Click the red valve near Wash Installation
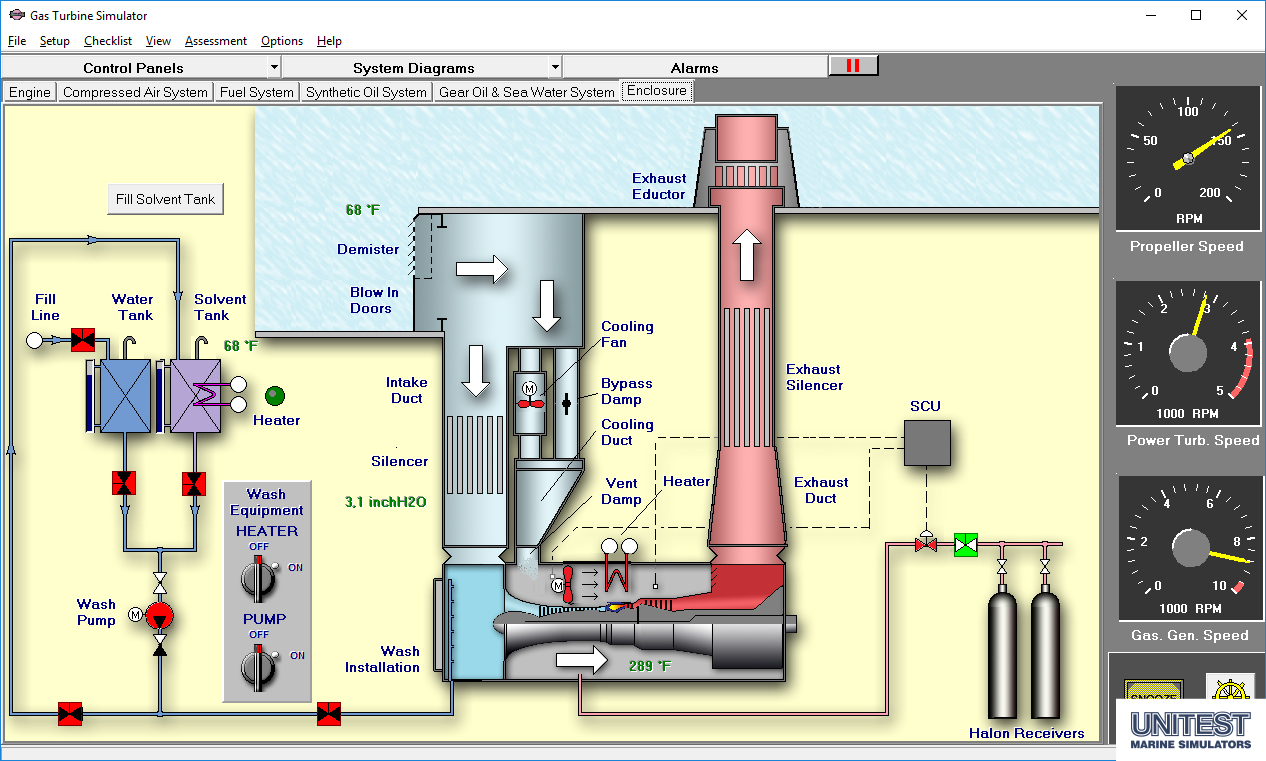The image size is (1266, 761). (x=328, y=714)
